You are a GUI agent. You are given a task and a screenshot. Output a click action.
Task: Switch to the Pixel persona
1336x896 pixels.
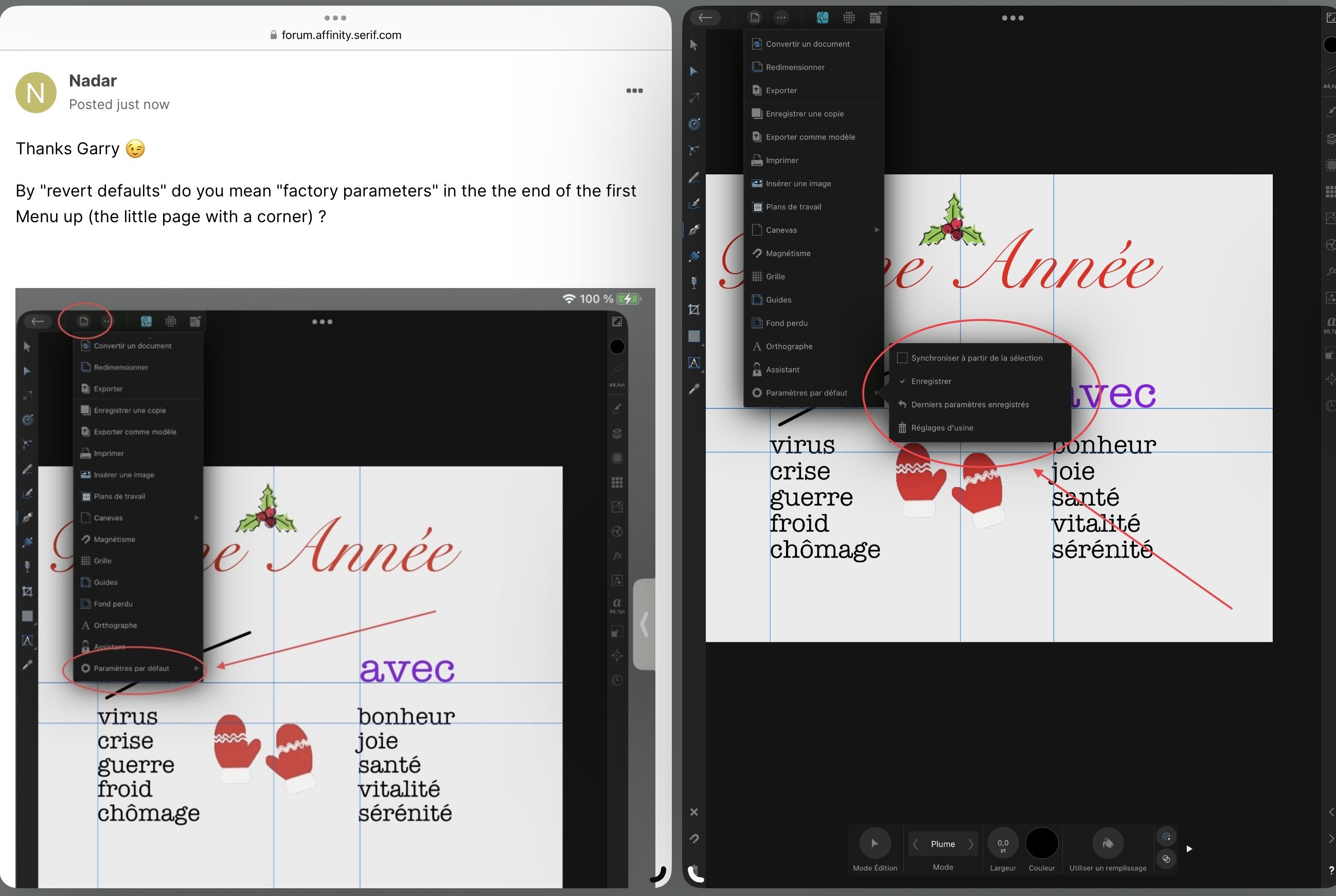click(x=849, y=17)
